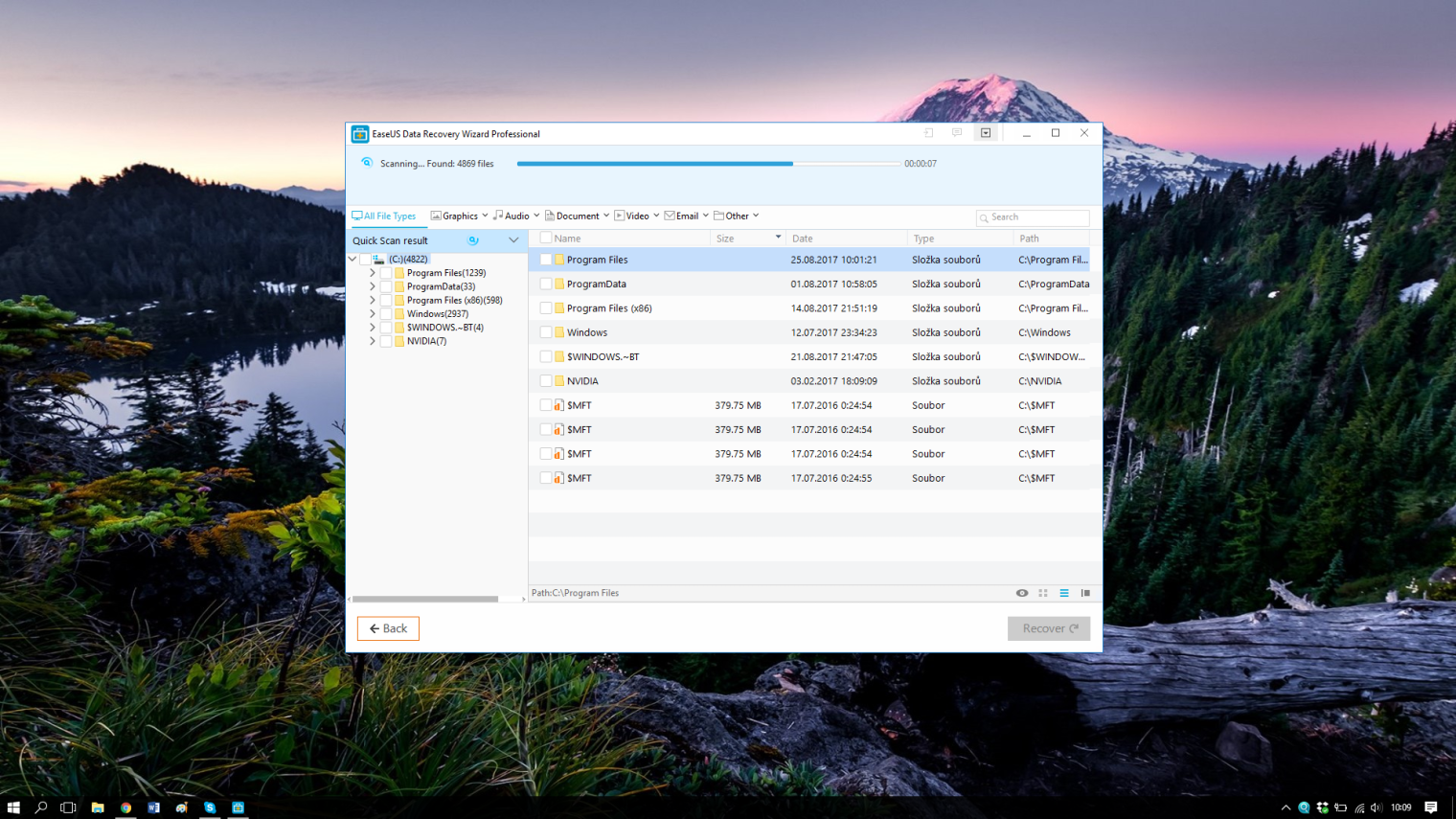Open the Document file type filter
The width and height of the screenshot is (1456, 819).
[577, 216]
